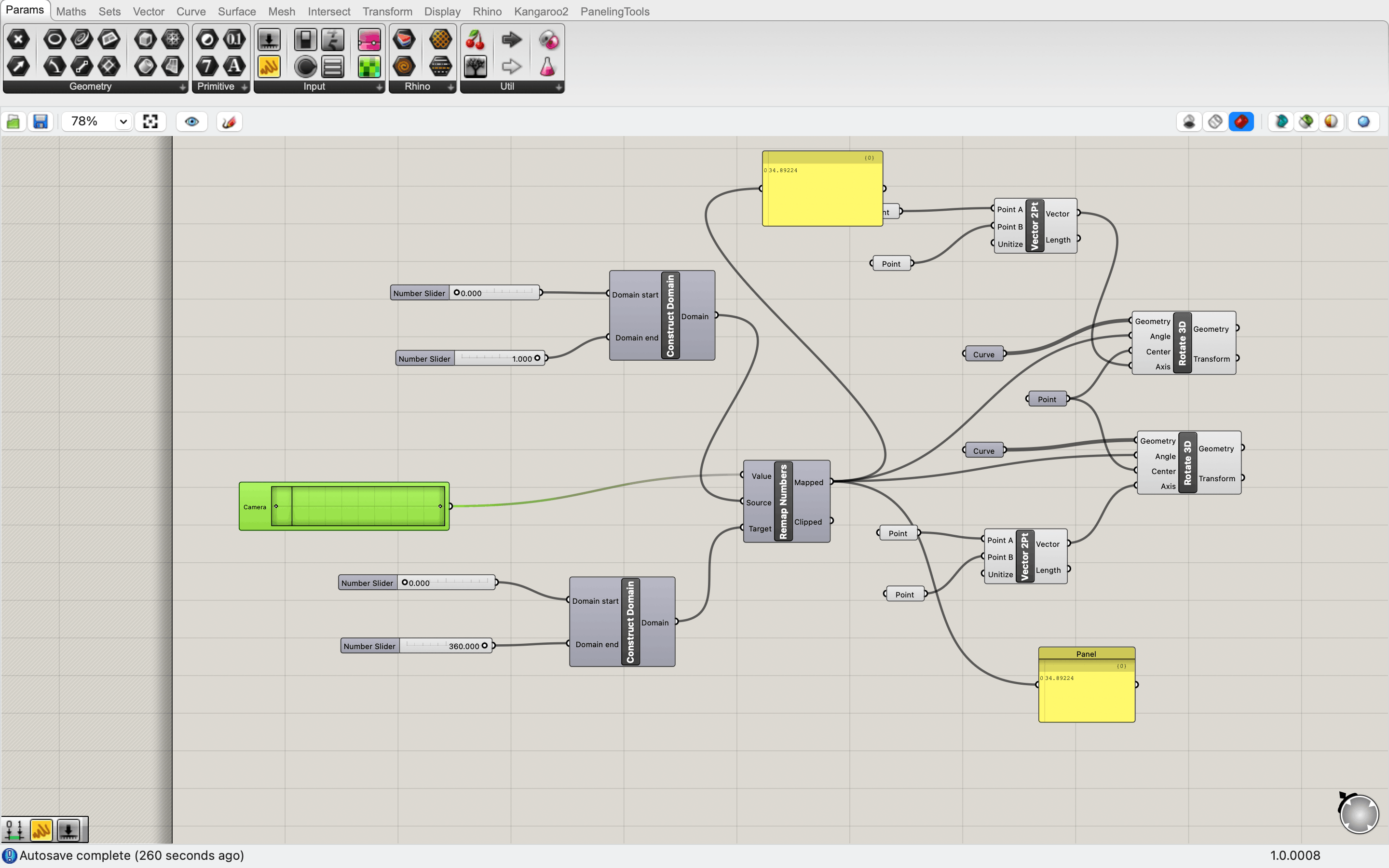The height and width of the screenshot is (868, 1389).
Task: Click the Remap Numbers component
Action: (x=783, y=502)
